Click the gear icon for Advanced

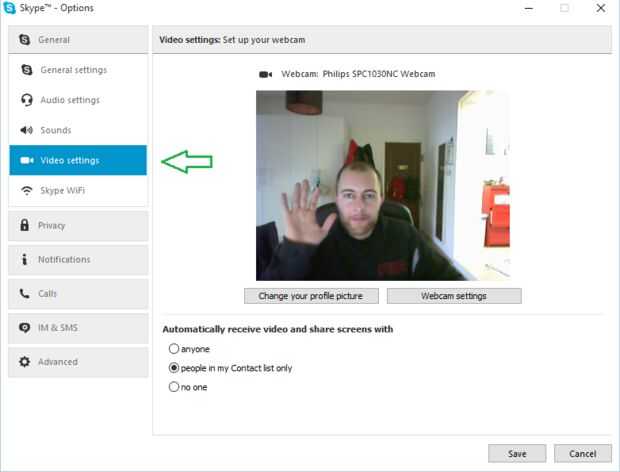point(25,362)
